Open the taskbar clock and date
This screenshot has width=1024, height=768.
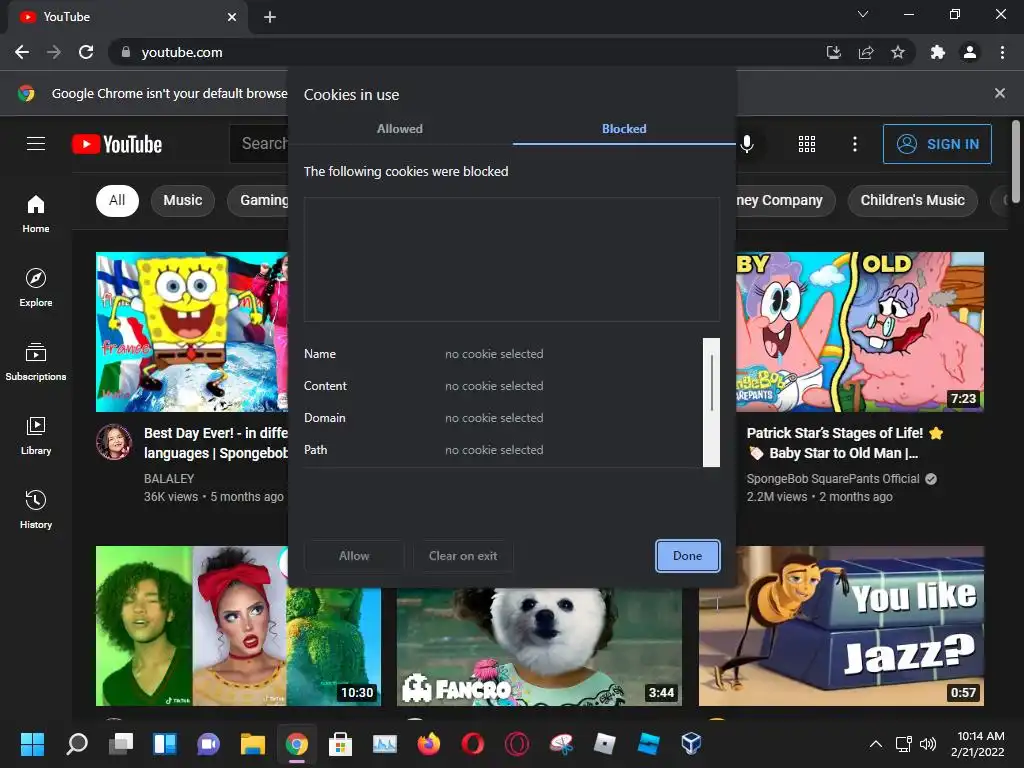click(x=977, y=744)
